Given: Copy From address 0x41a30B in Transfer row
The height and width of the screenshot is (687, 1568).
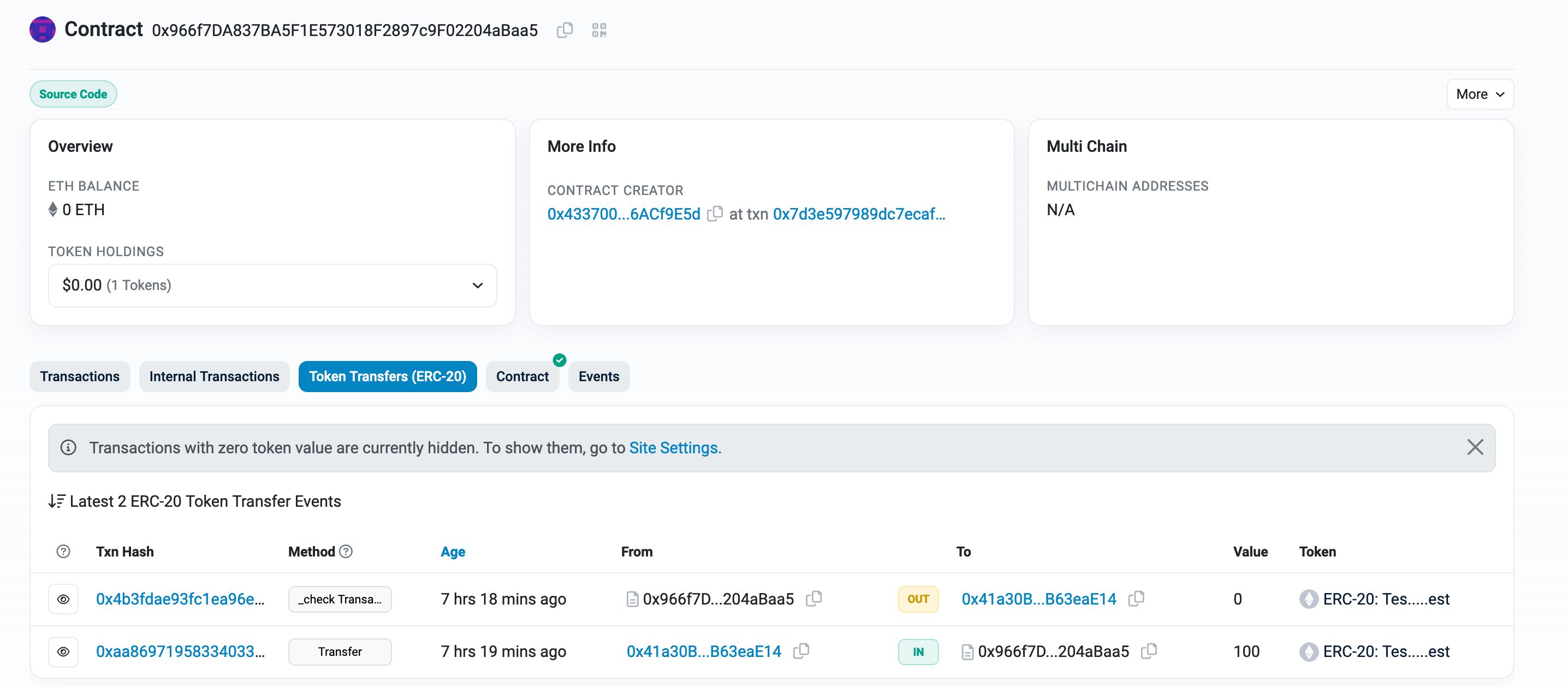Looking at the screenshot, I should click(801, 651).
